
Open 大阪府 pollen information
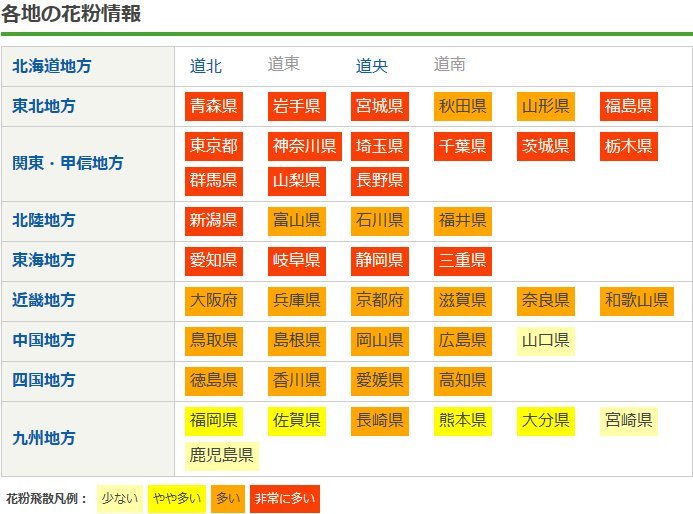coord(214,300)
